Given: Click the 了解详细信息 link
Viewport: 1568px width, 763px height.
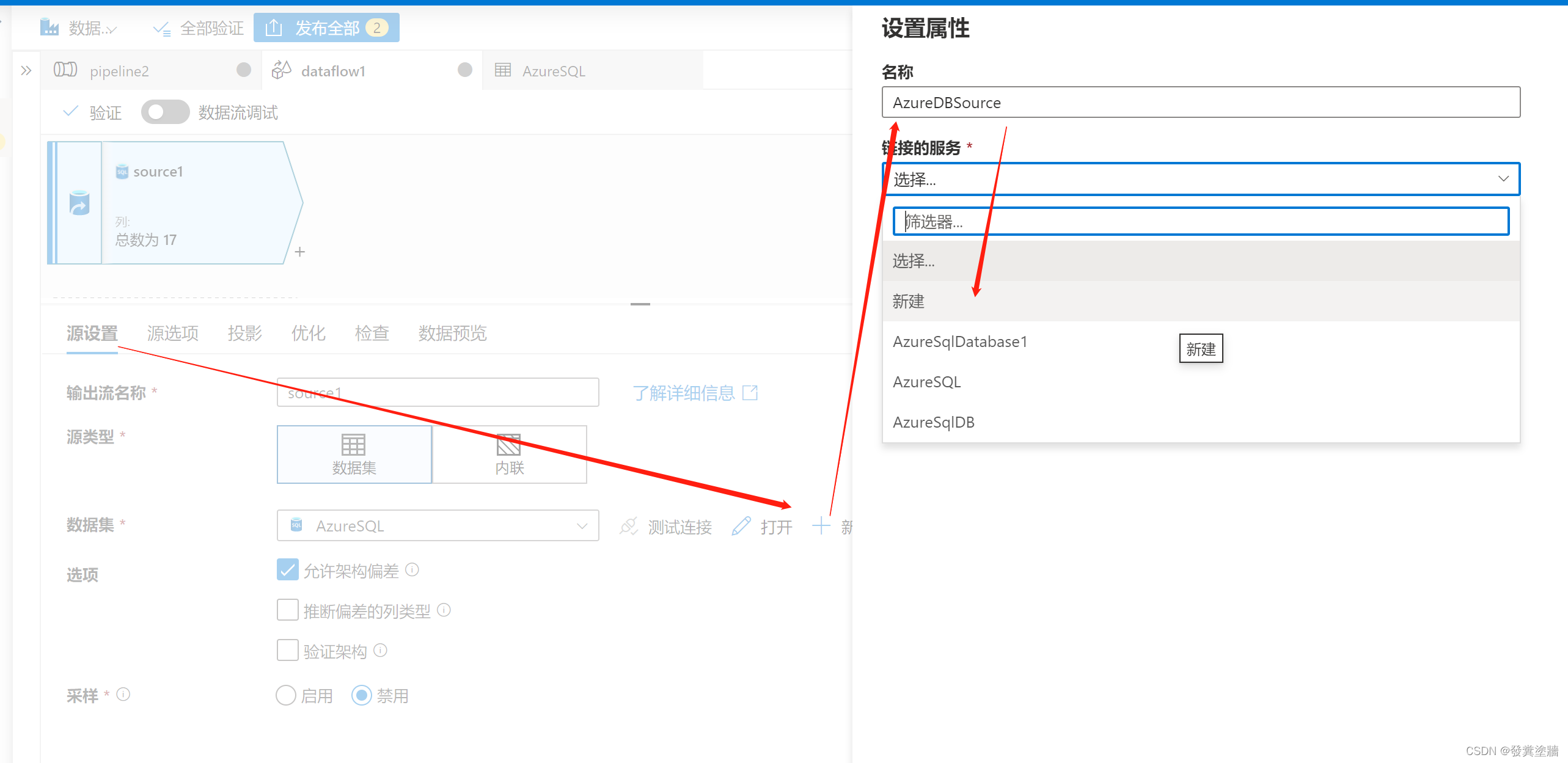Looking at the screenshot, I should pyautogui.click(x=685, y=393).
